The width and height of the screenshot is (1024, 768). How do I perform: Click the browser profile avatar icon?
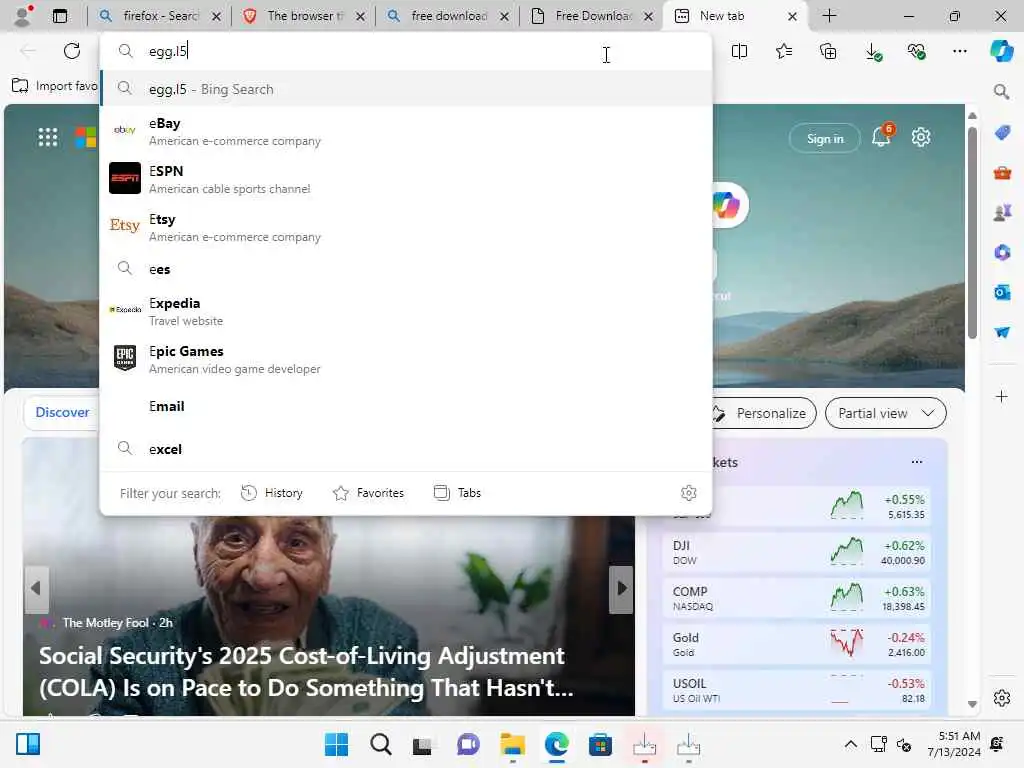tap(24, 16)
